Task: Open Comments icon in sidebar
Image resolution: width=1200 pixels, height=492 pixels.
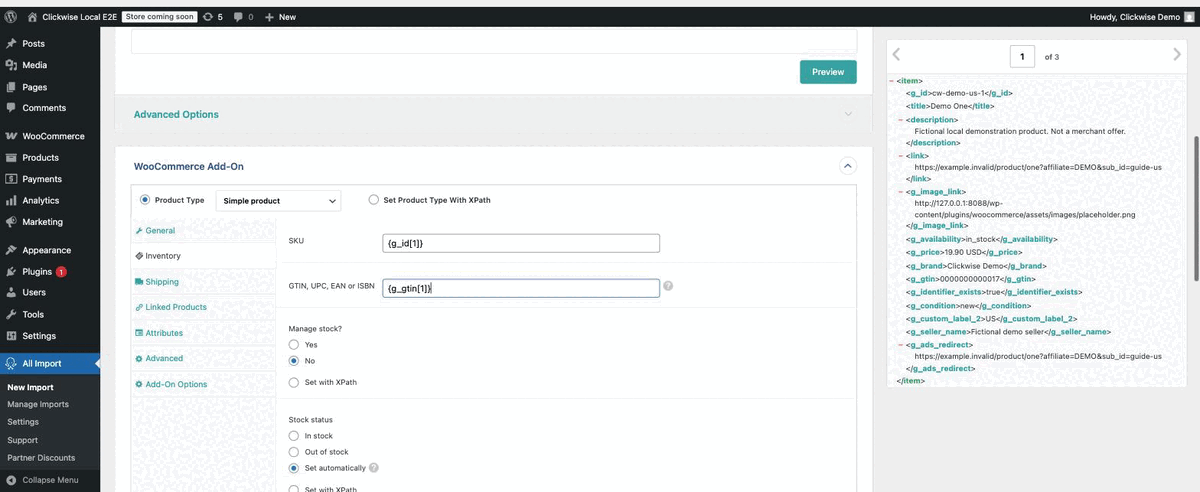Action: 11,108
